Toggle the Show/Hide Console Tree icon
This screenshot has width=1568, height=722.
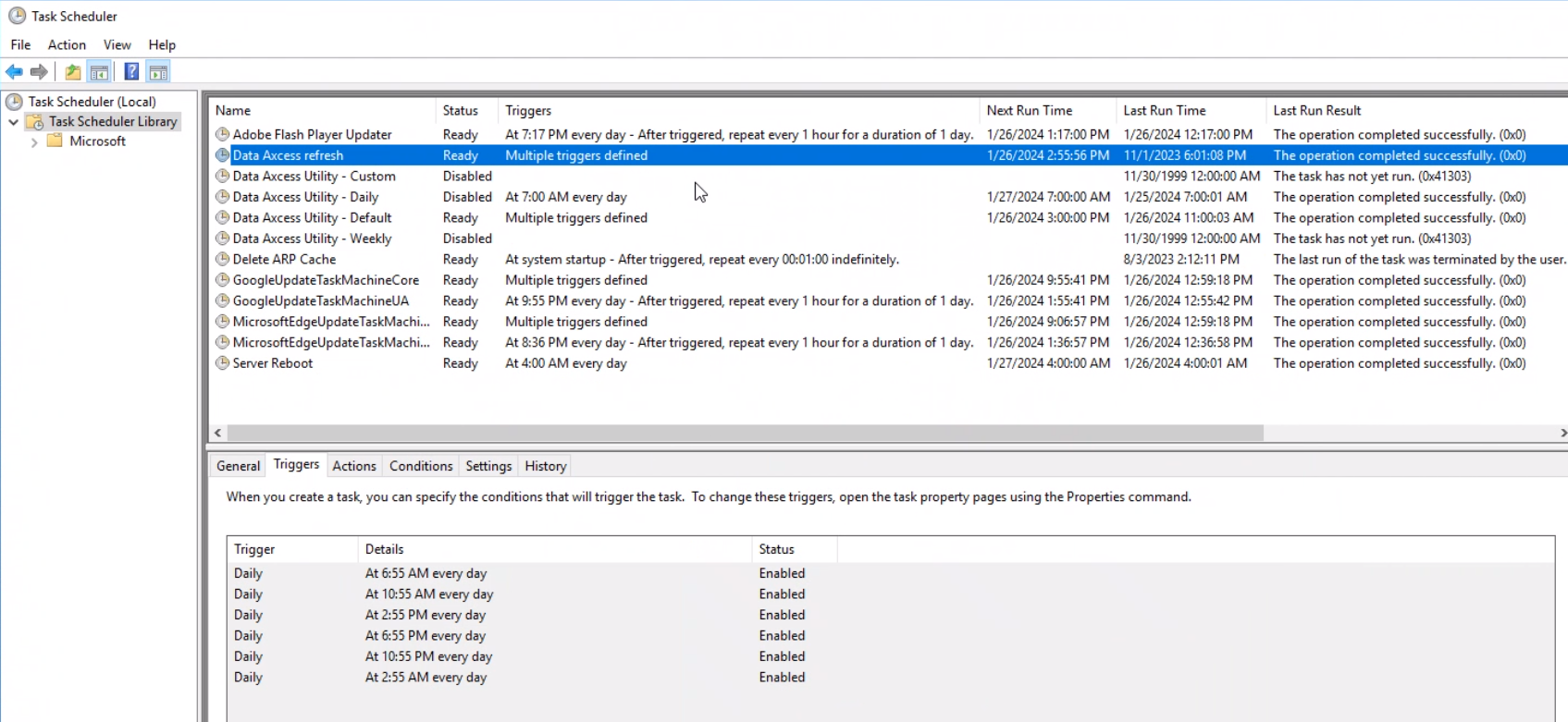pyautogui.click(x=99, y=72)
